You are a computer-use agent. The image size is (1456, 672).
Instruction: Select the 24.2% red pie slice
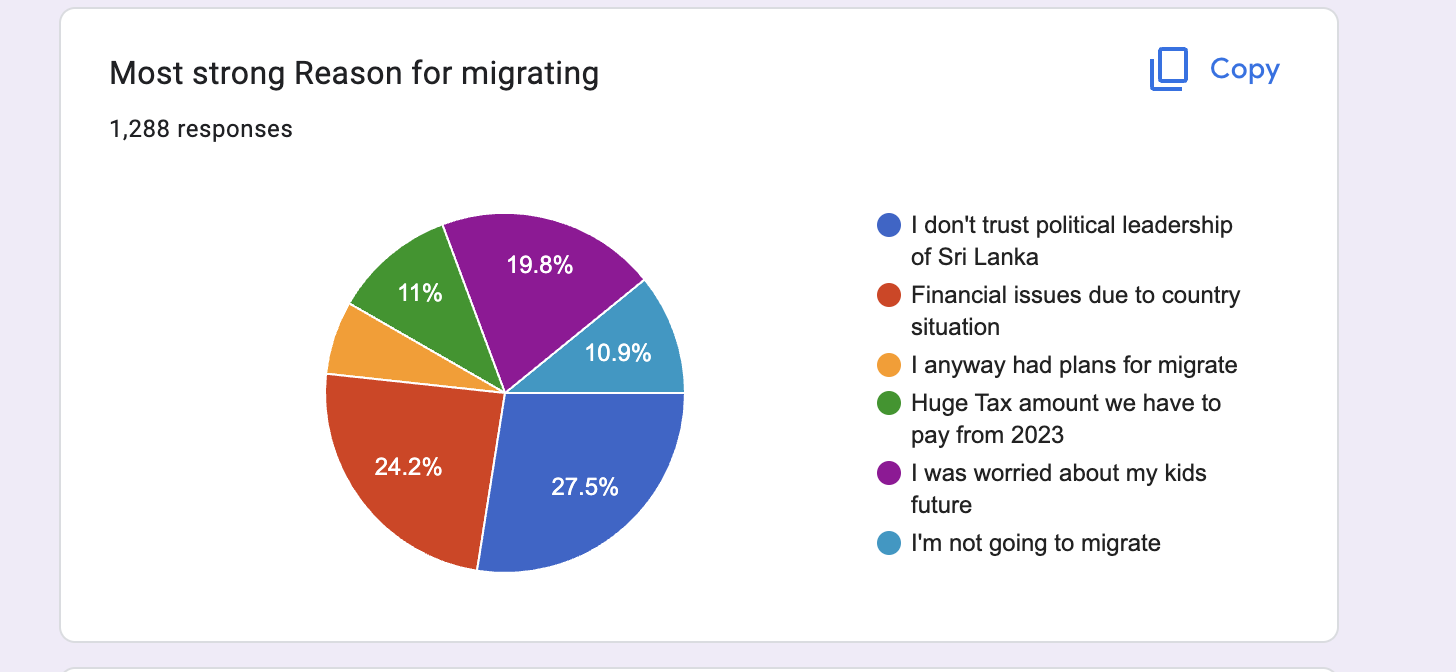point(410,465)
